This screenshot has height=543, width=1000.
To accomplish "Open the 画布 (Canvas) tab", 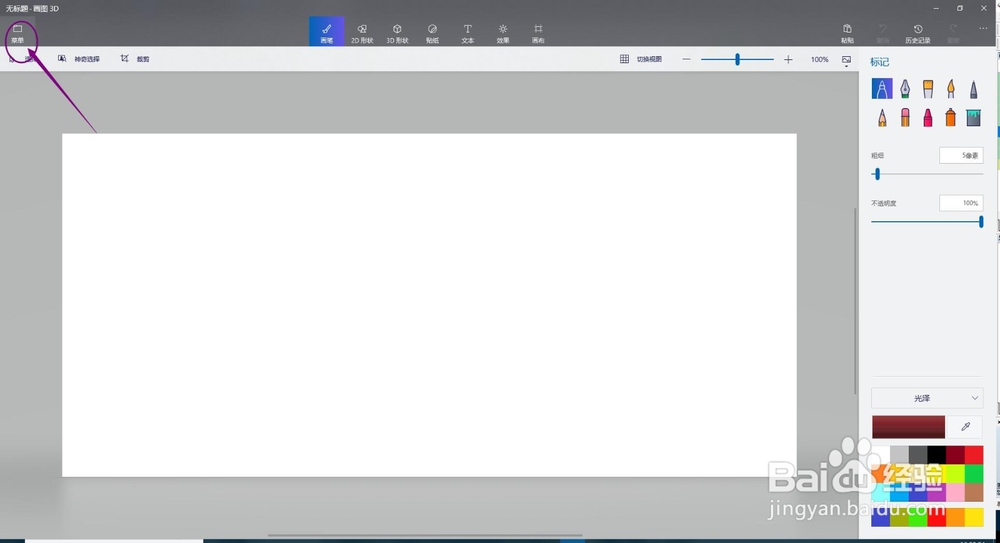I will (538, 33).
